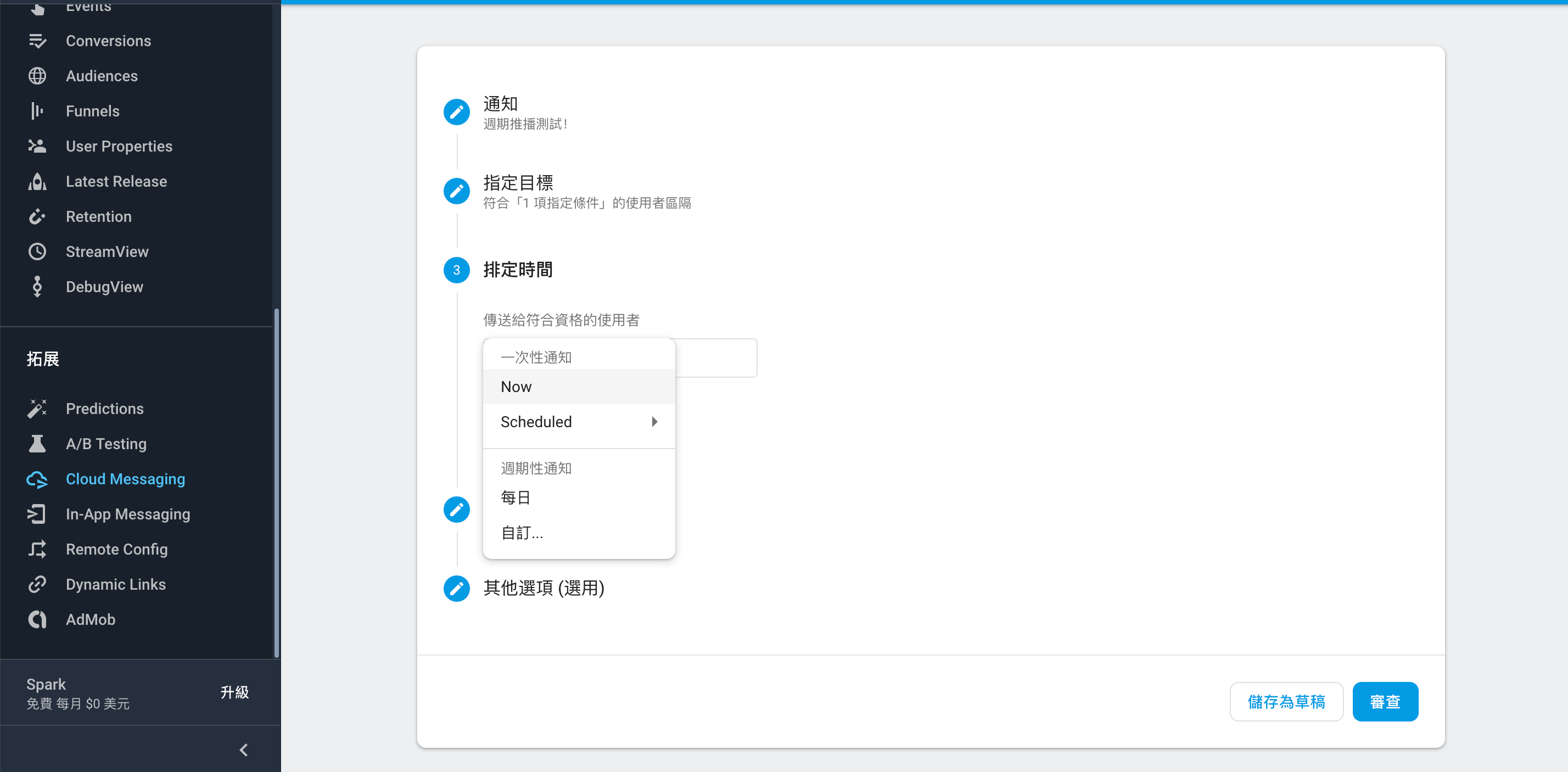Expand the 其他選項 (選用) step heading
1568x772 pixels.
544,588
